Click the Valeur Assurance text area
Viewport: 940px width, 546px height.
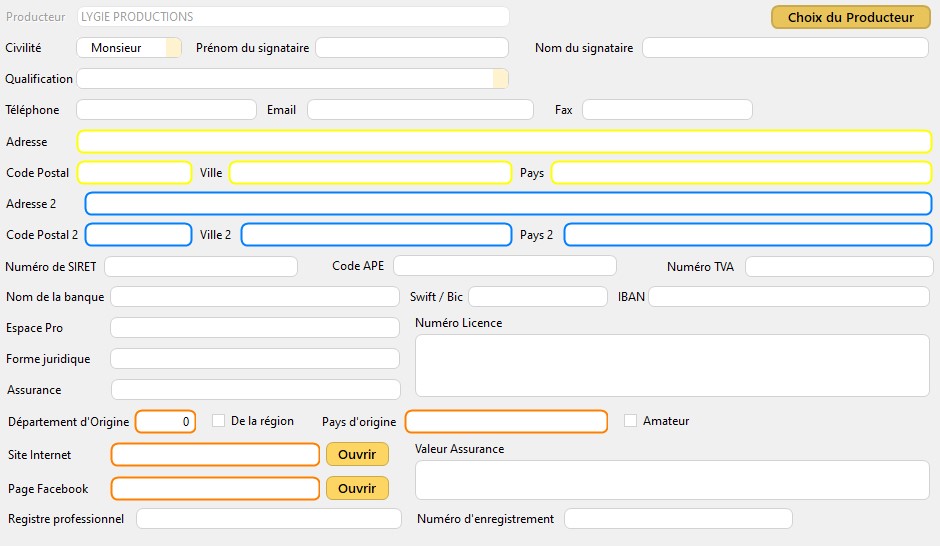pyautogui.click(x=671, y=480)
